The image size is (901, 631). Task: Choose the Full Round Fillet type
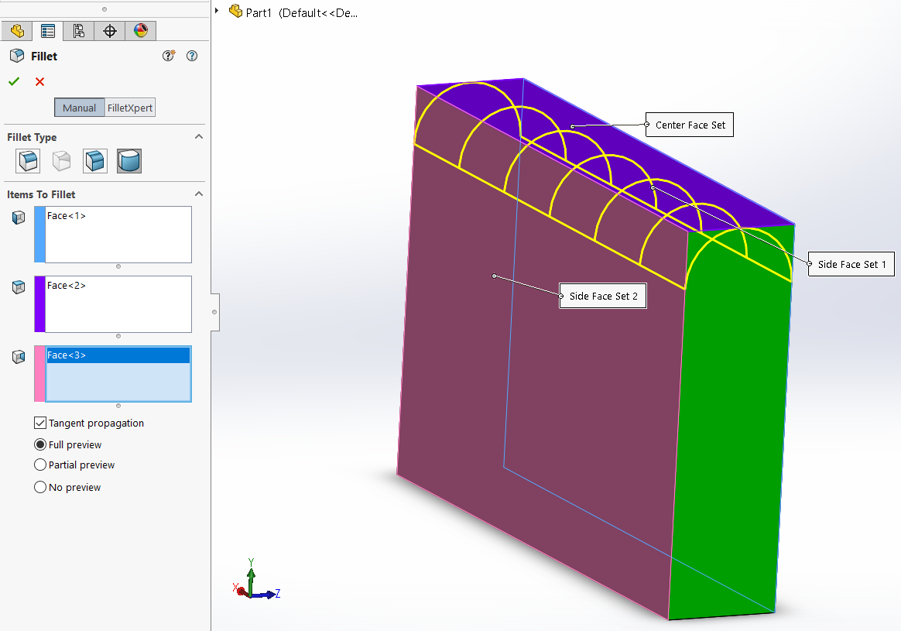click(129, 160)
